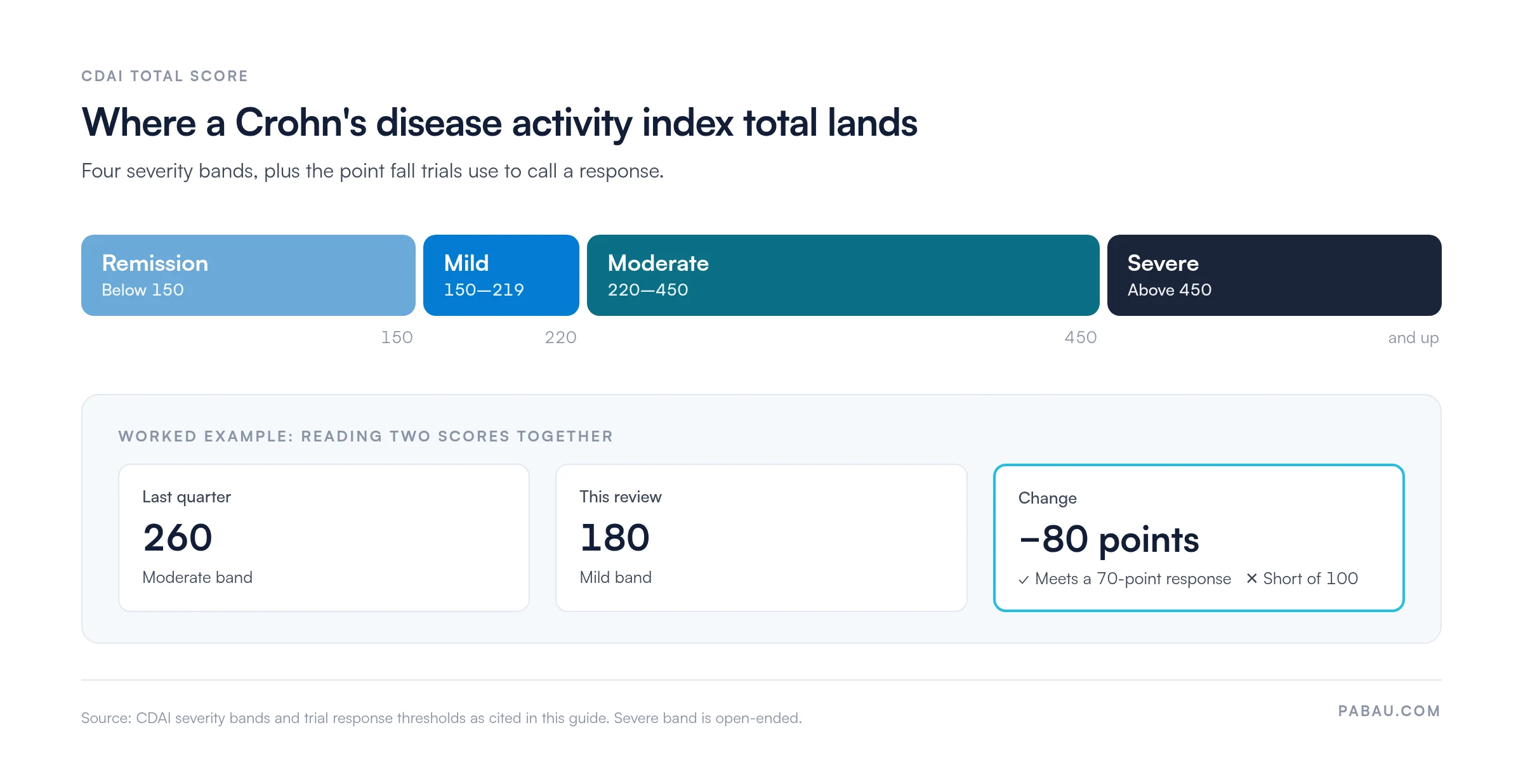Click the PABAU.COM label
Screen dimensions: 1523x784
(x=1389, y=711)
